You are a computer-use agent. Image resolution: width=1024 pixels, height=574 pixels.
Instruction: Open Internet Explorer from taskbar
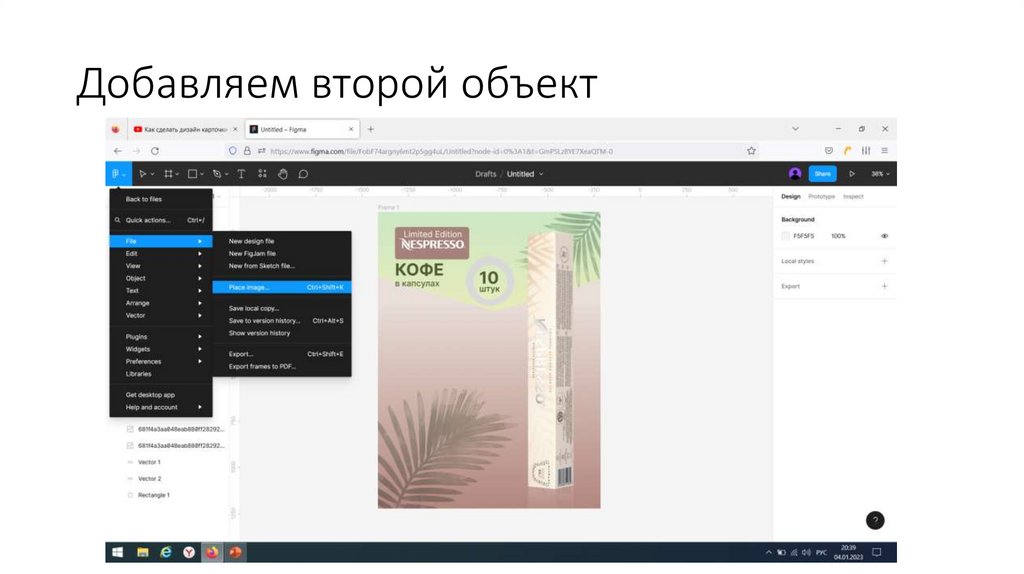(x=166, y=552)
